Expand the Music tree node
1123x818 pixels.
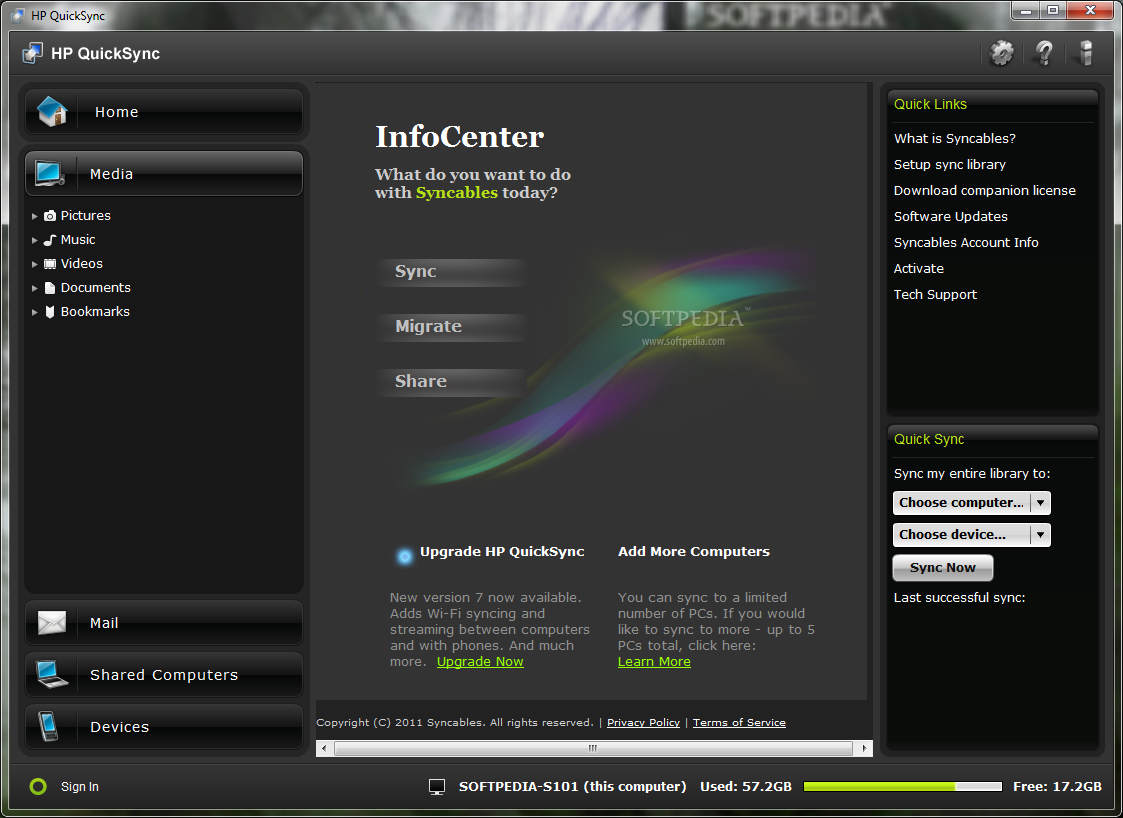34,241
